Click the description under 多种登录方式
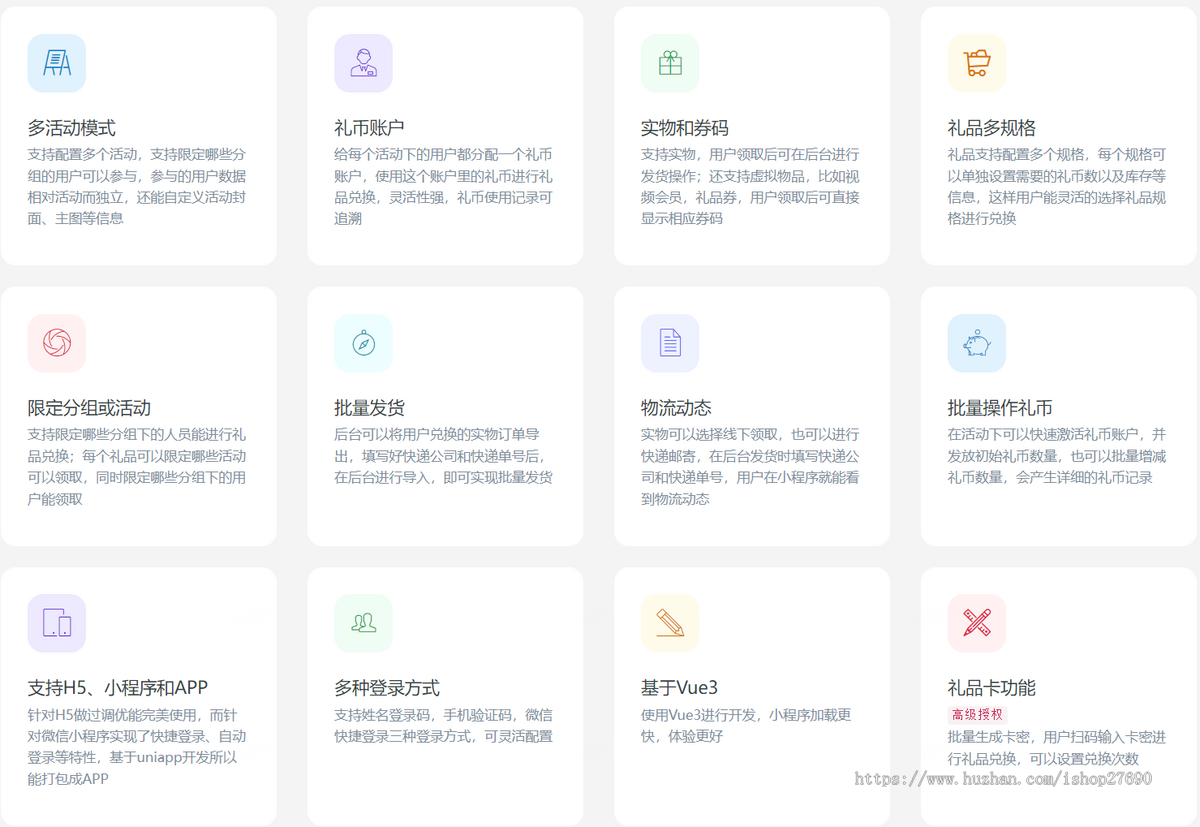The height and width of the screenshot is (827, 1200). pyautogui.click(x=443, y=725)
